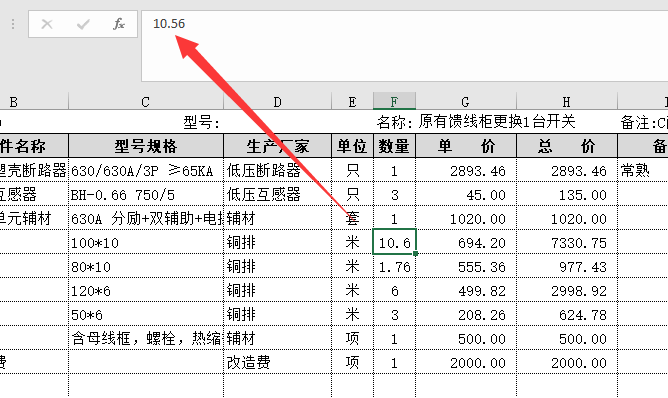668x398 pixels.
Task: Select the active quantity cell 10.6
Action: 394,242
